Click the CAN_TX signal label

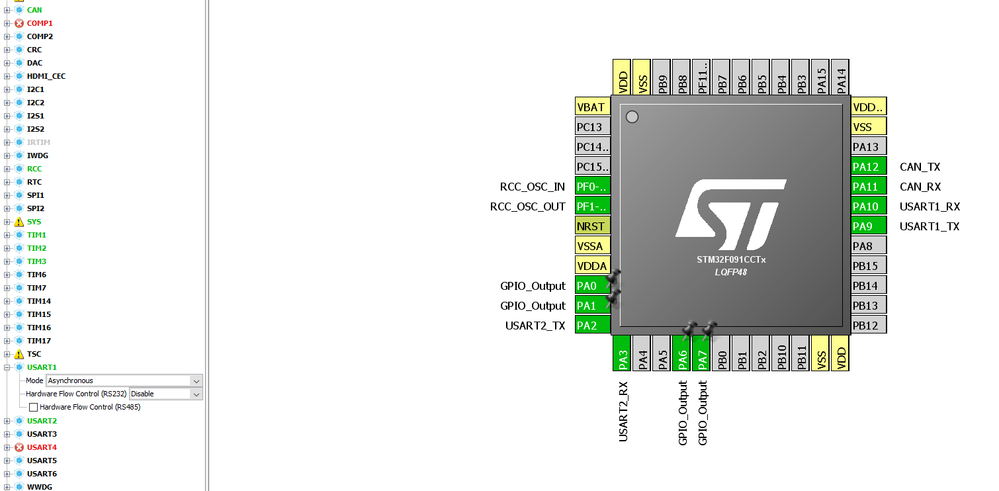(920, 167)
